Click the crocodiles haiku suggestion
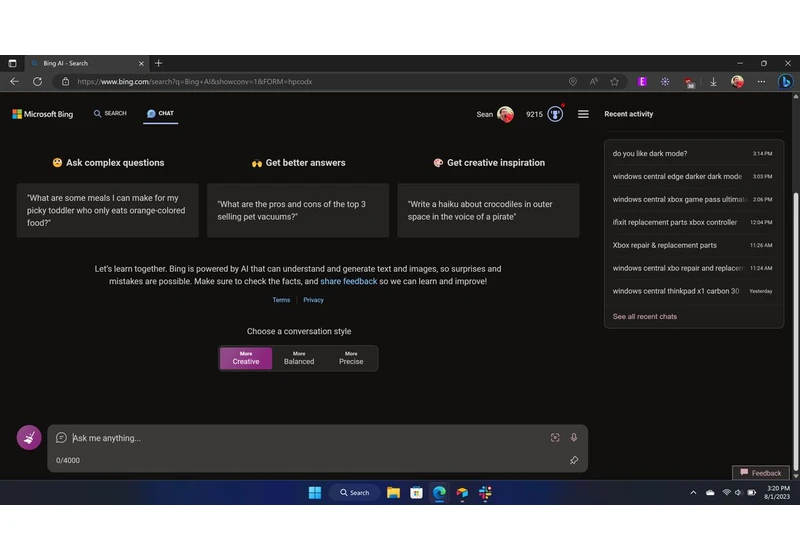Viewport: 800px width, 560px height. 488,210
